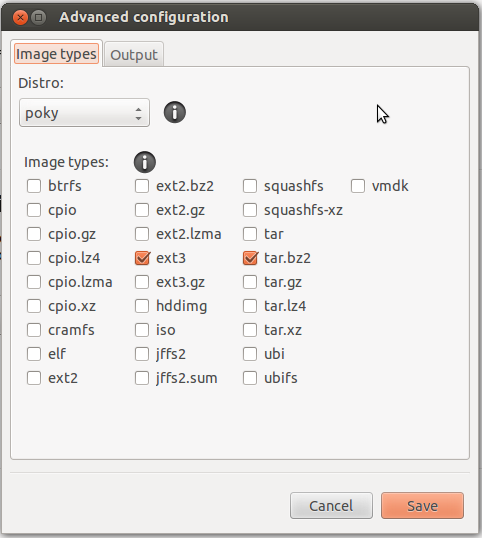This screenshot has height=538, width=482.
Task: Click the info icon beside Image types label
Action: tap(145, 162)
